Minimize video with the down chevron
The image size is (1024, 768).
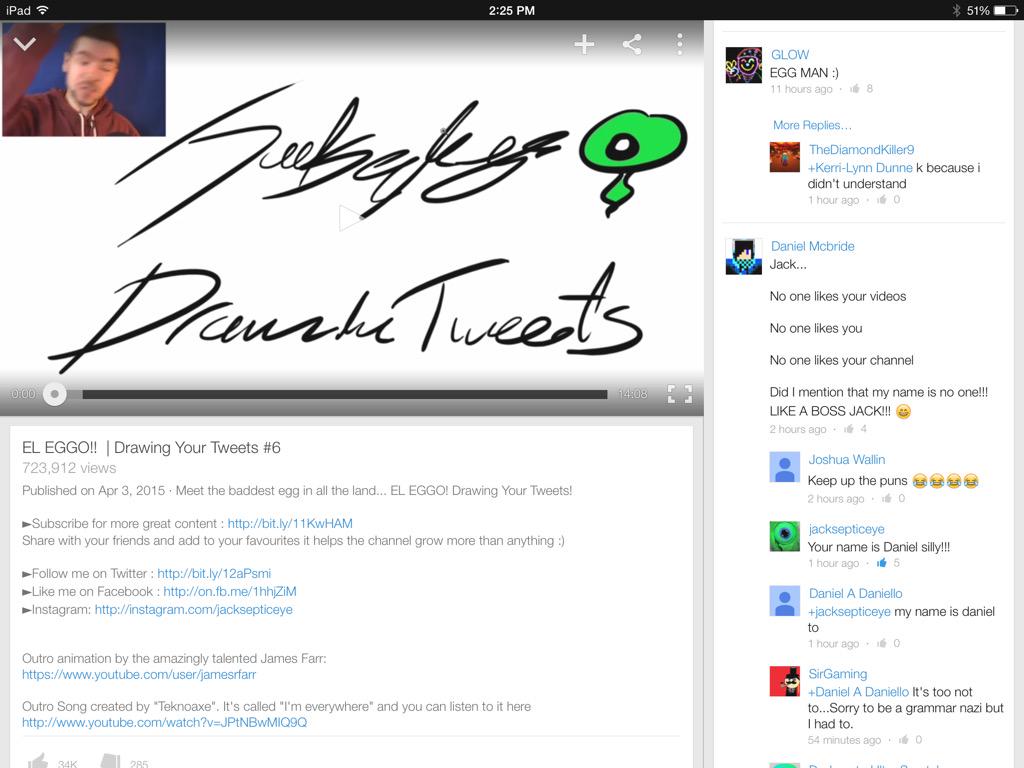coord(25,44)
